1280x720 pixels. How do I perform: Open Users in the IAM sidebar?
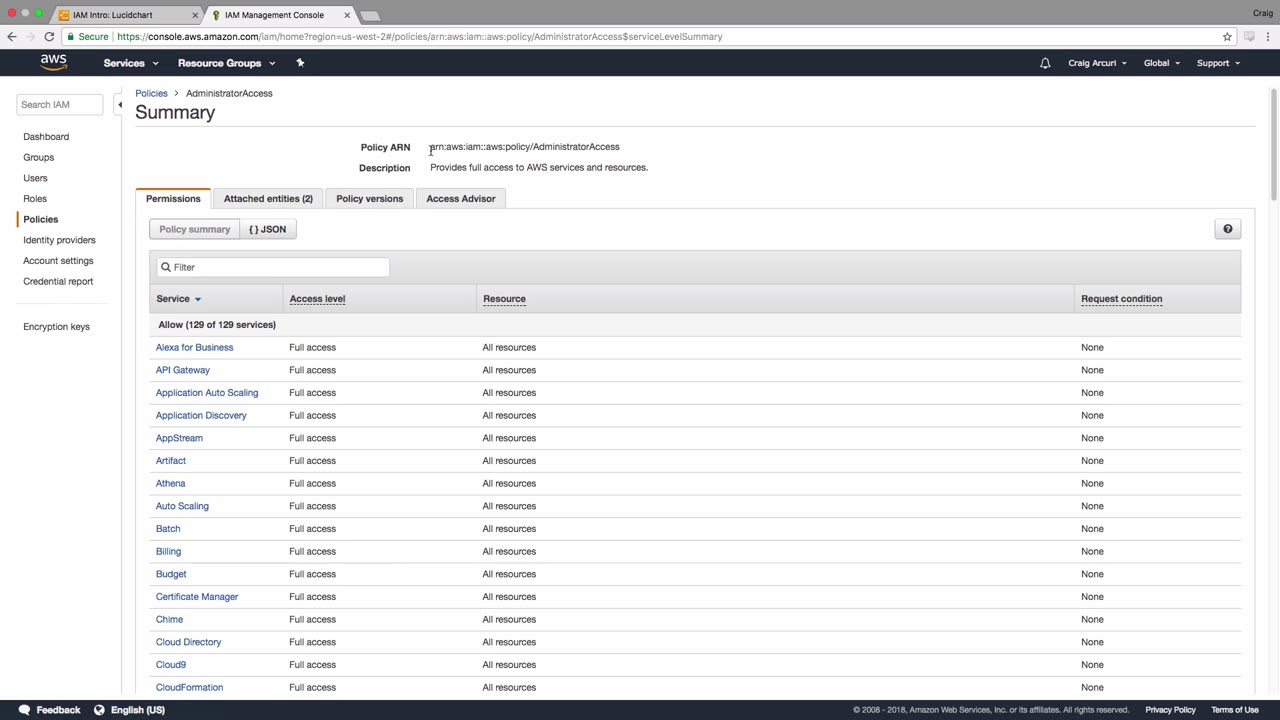(35, 178)
